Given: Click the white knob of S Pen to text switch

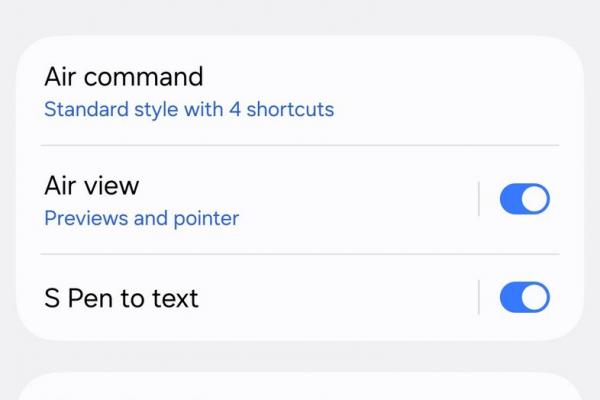Looking at the screenshot, I should click(535, 297).
